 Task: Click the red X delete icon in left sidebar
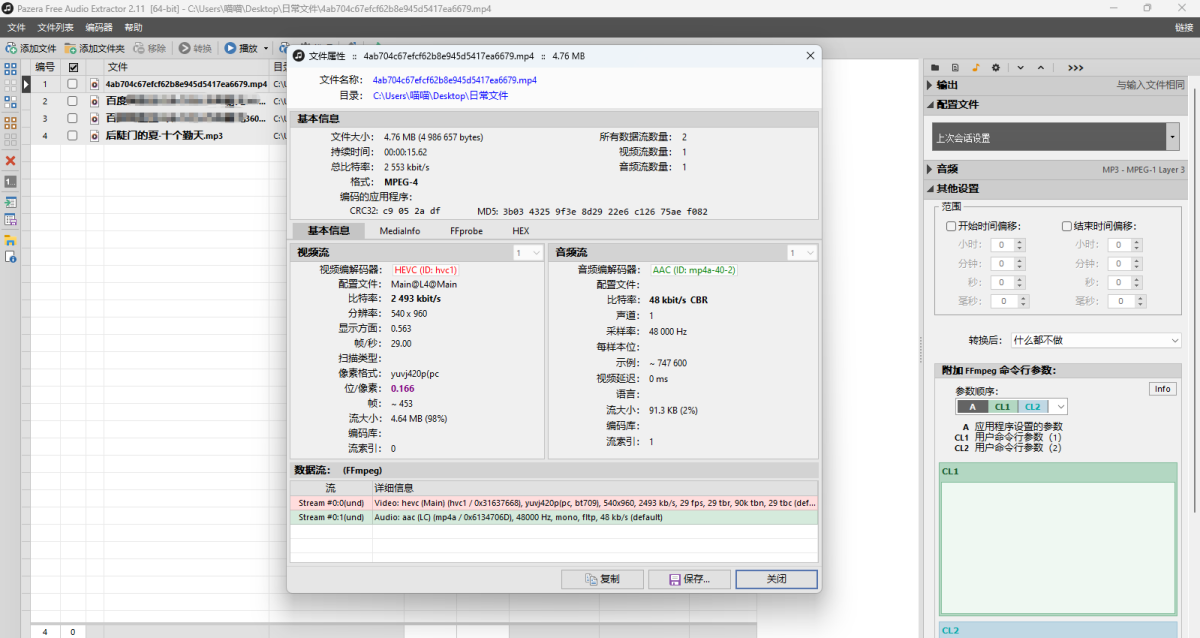10,161
